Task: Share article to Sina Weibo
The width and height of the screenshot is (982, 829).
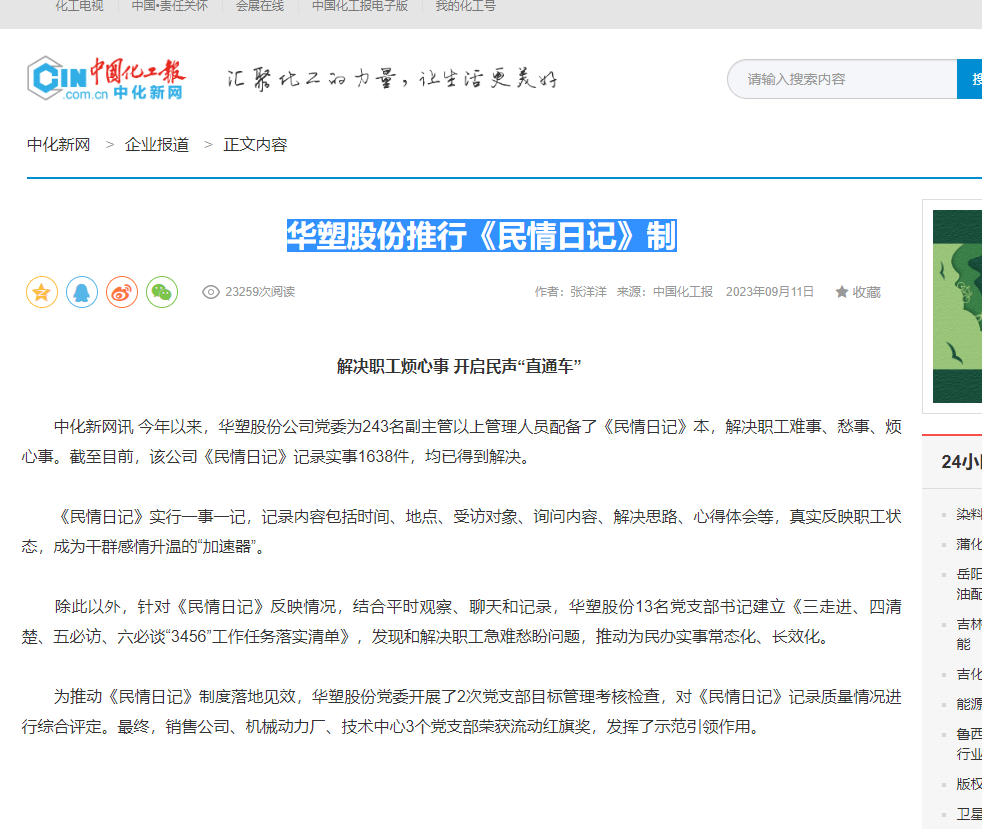Action: [122, 292]
